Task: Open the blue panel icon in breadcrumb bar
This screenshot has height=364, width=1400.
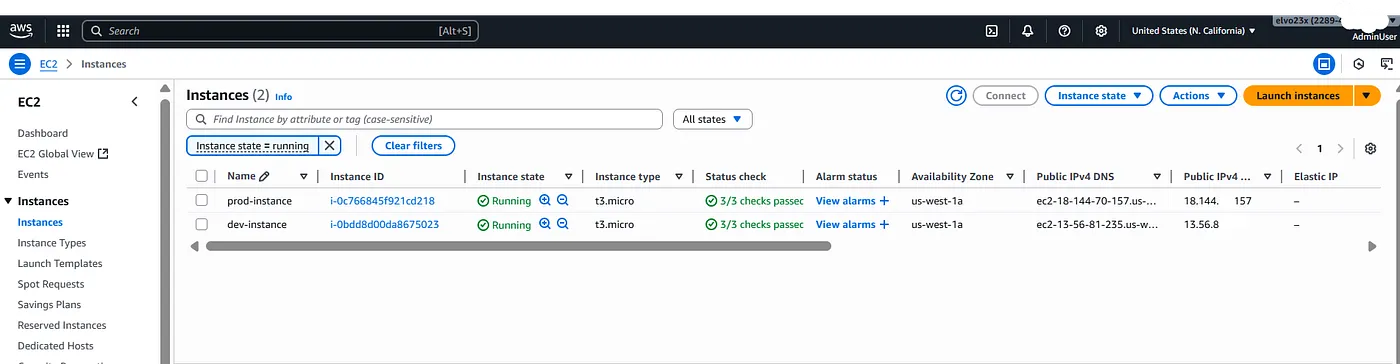Action: tap(1324, 64)
